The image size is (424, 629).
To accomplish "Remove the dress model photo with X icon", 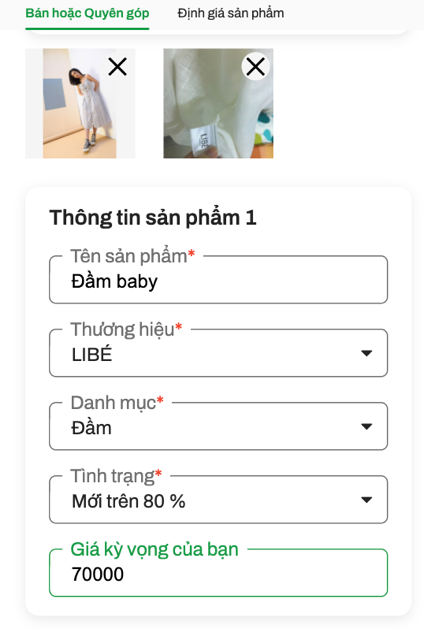I will coord(118,67).
